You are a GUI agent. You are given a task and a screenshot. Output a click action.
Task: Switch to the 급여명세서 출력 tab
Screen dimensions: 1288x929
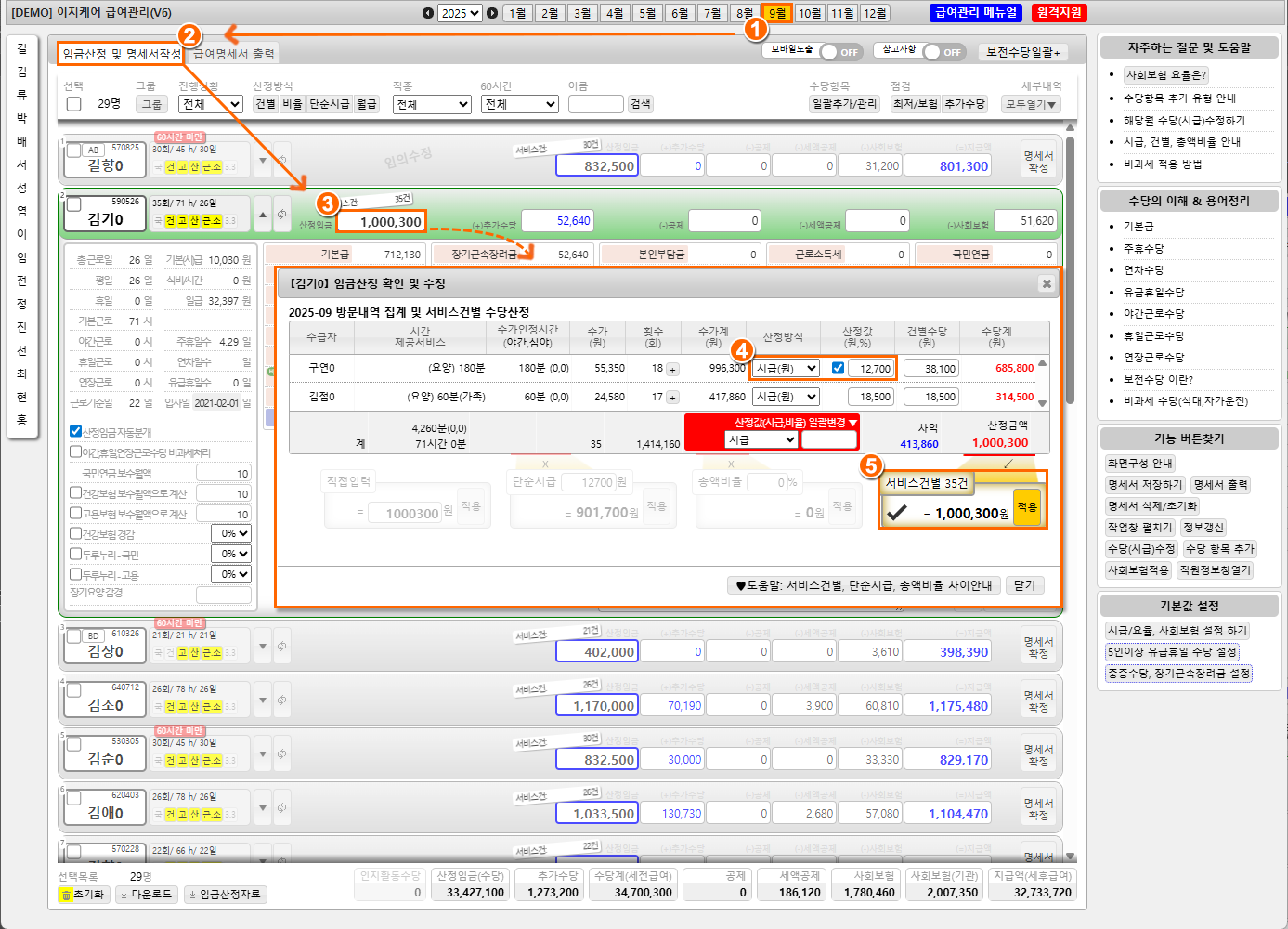click(233, 54)
